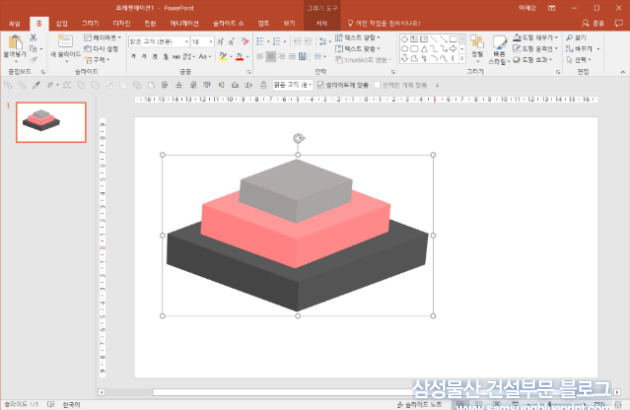Apply the red font color
This screenshot has height=410, width=630.
click(x=239, y=57)
